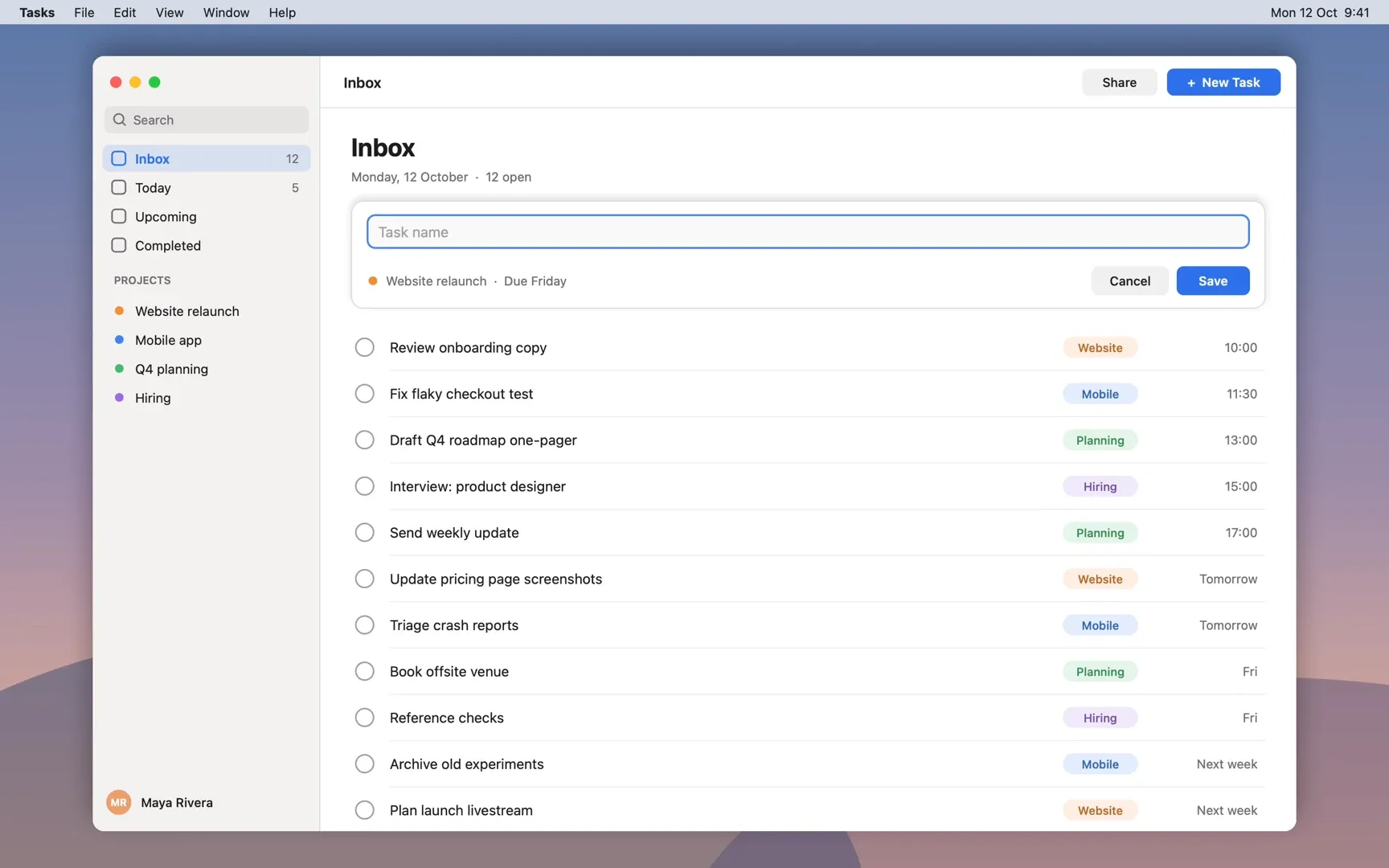
Task: Click the Inbox list icon in sidebar
Action: 119,158
